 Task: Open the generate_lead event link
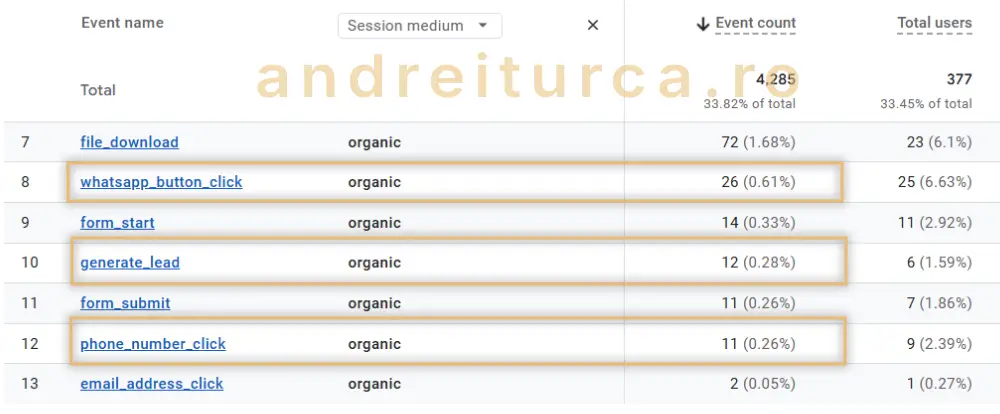pos(130,263)
